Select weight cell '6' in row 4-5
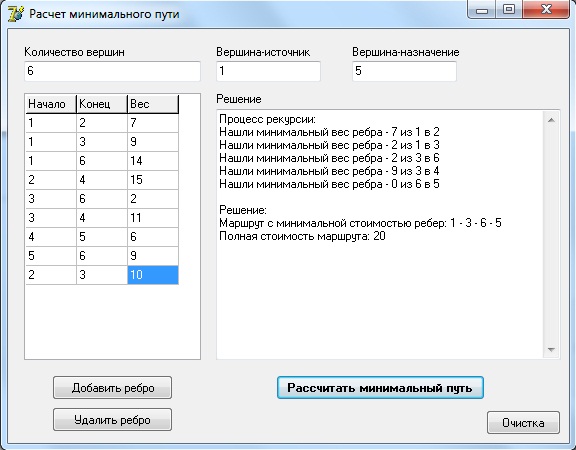 coord(153,237)
